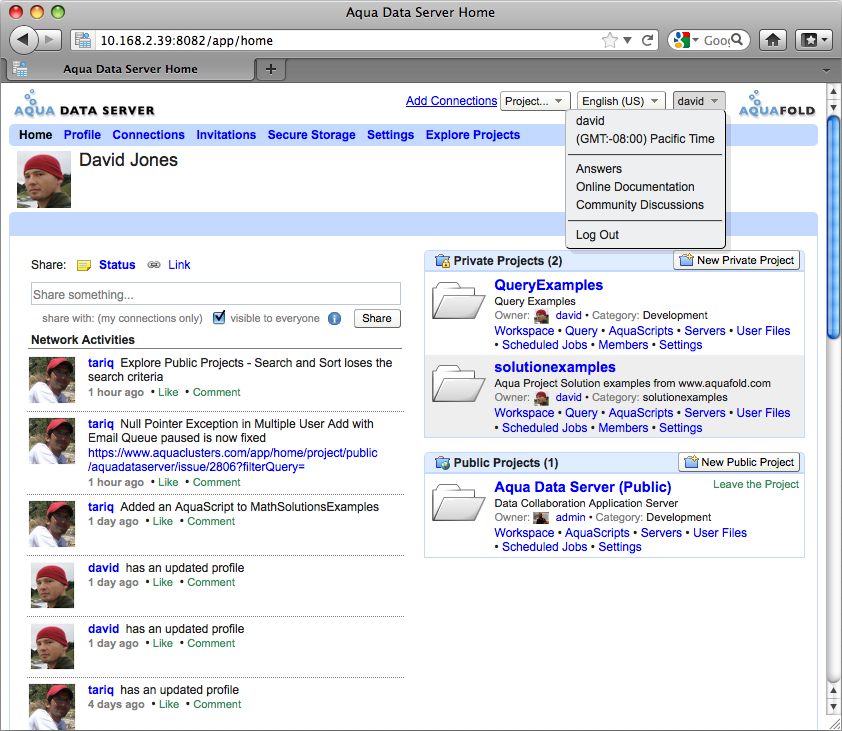Image resolution: width=842 pixels, height=731 pixels.
Task: Open the tab list dropdown arrow
Action: tap(826, 70)
